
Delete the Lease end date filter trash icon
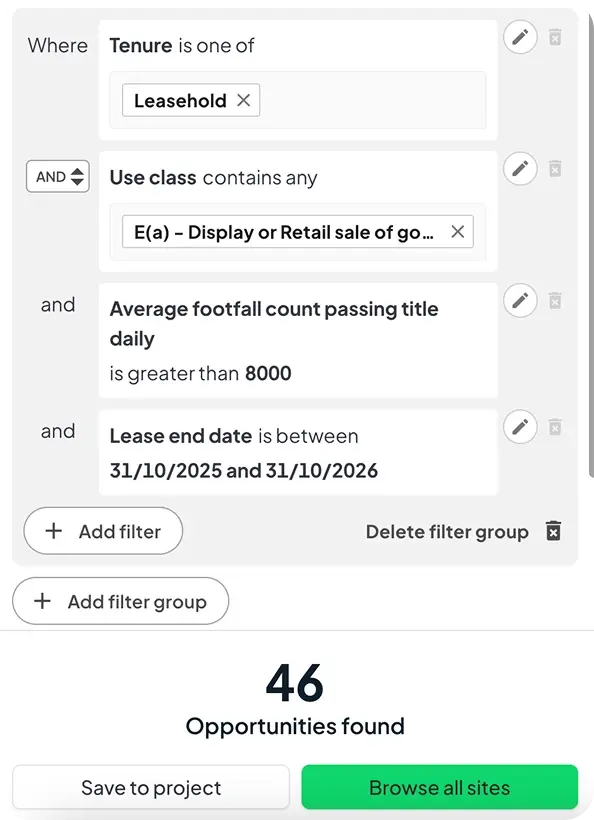pyautogui.click(x=556, y=427)
